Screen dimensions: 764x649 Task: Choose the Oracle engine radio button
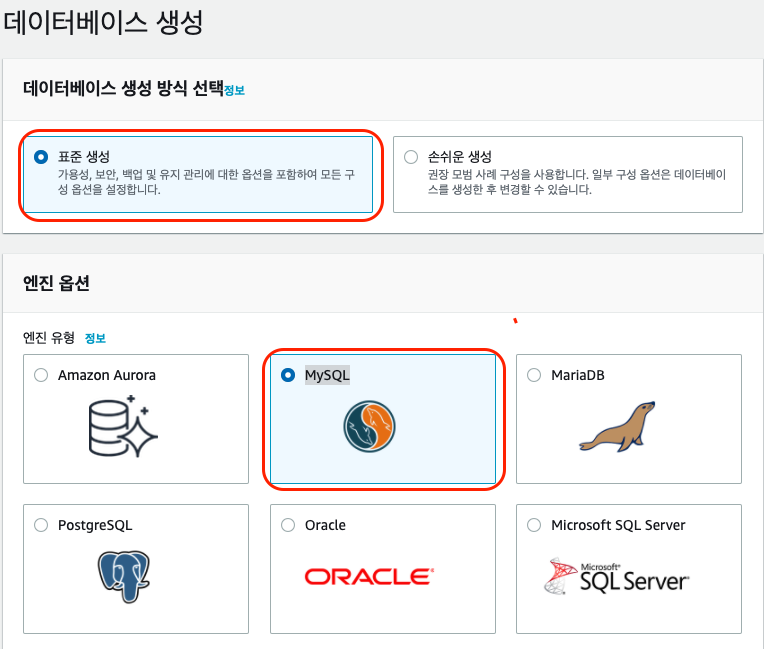coord(288,525)
